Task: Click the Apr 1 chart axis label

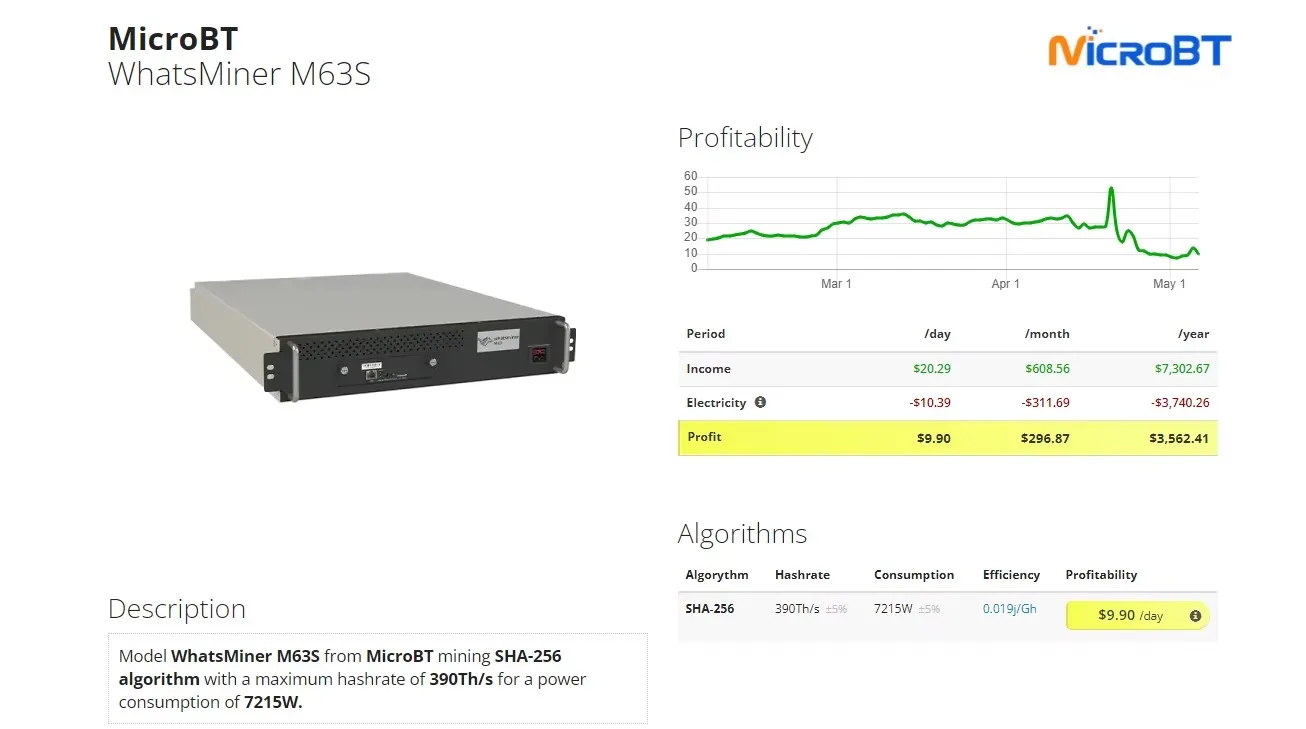Action: click(x=1005, y=284)
